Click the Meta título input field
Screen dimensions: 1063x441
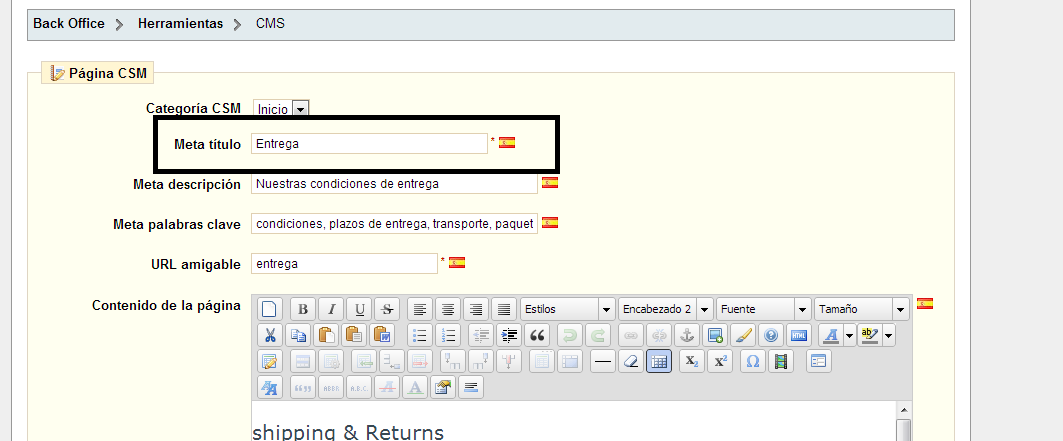(369, 144)
